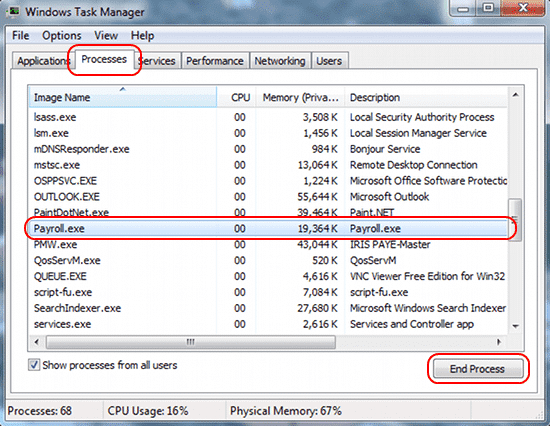
Task: Click the vertical scrollbar thumb
Action: (x=515, y=220)
